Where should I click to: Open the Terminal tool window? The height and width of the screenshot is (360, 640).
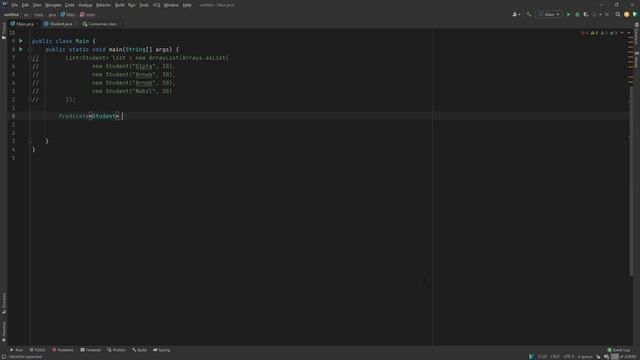[91, 350]
